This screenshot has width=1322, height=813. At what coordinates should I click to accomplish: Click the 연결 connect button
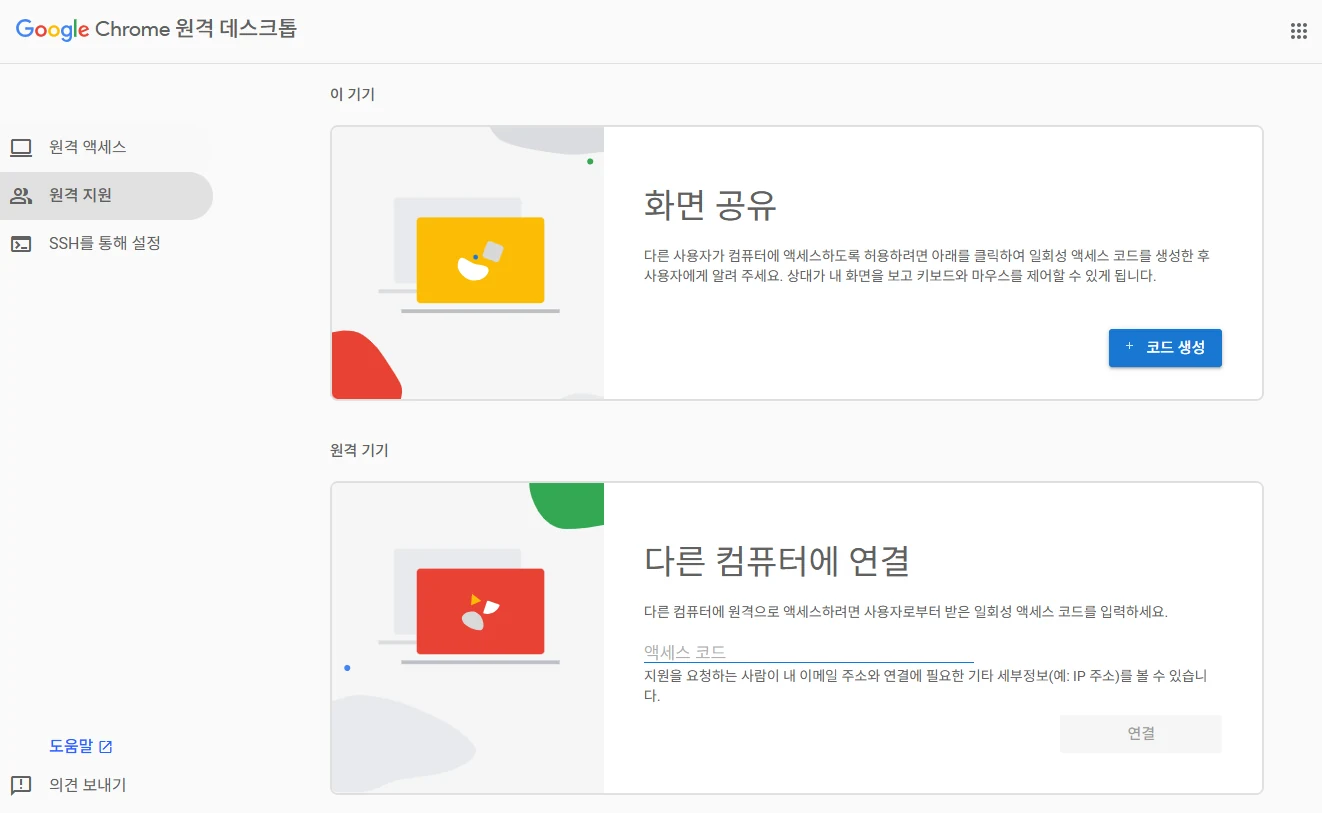pyautogui.click(x=1141, y=734)
